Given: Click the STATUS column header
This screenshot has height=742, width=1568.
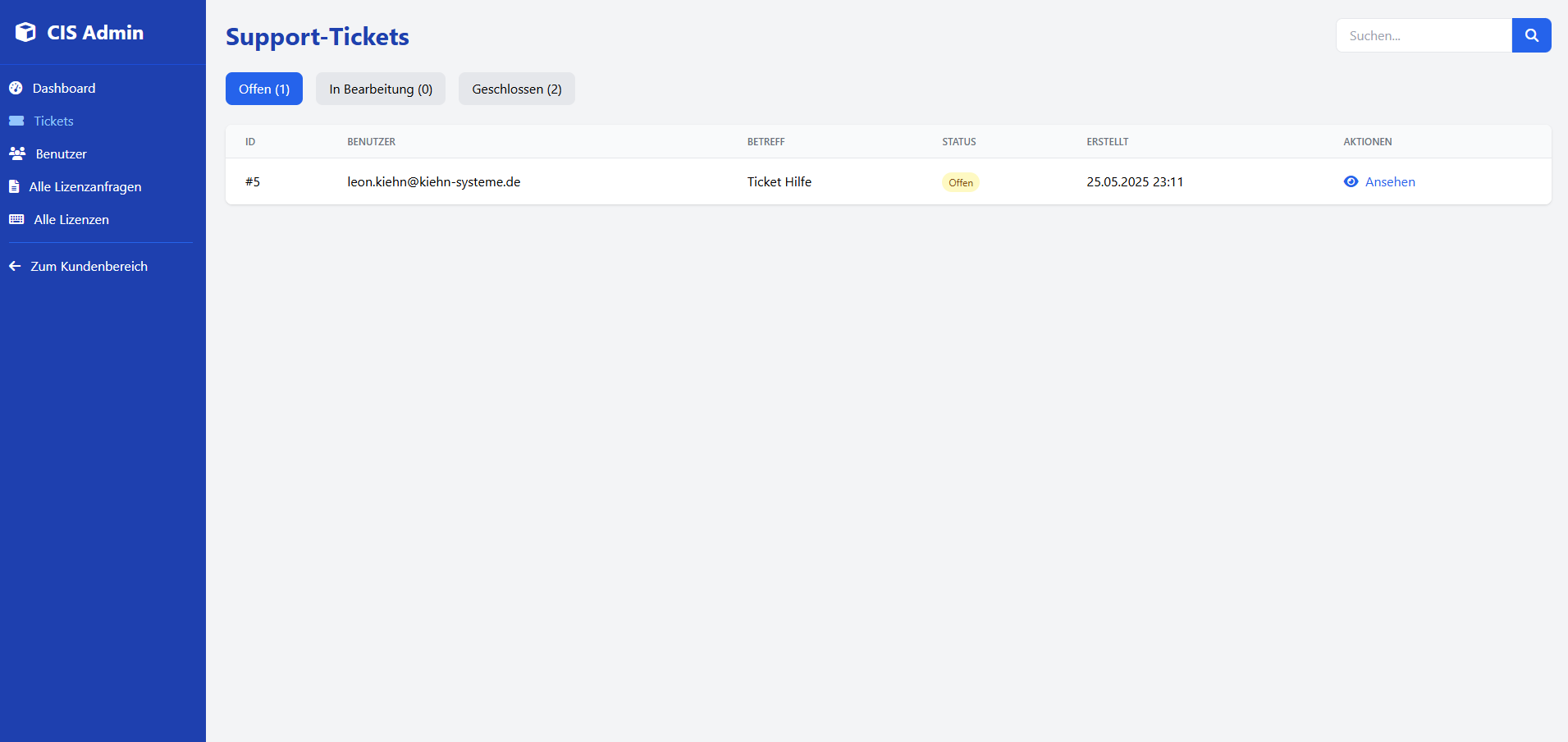Looking at the screenshot, I should (x=959, y=142).
